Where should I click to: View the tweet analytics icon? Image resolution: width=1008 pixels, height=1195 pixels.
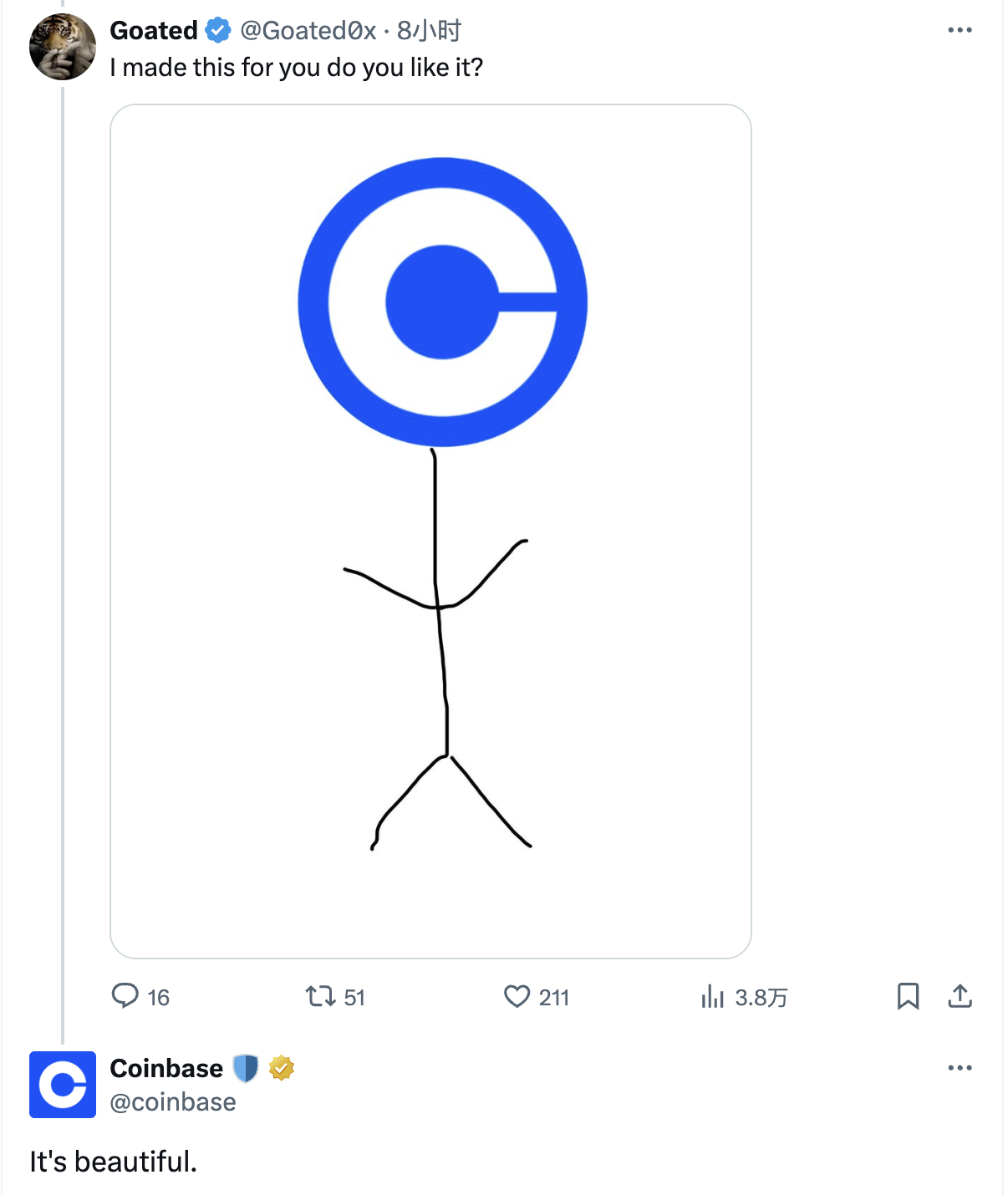712,996
